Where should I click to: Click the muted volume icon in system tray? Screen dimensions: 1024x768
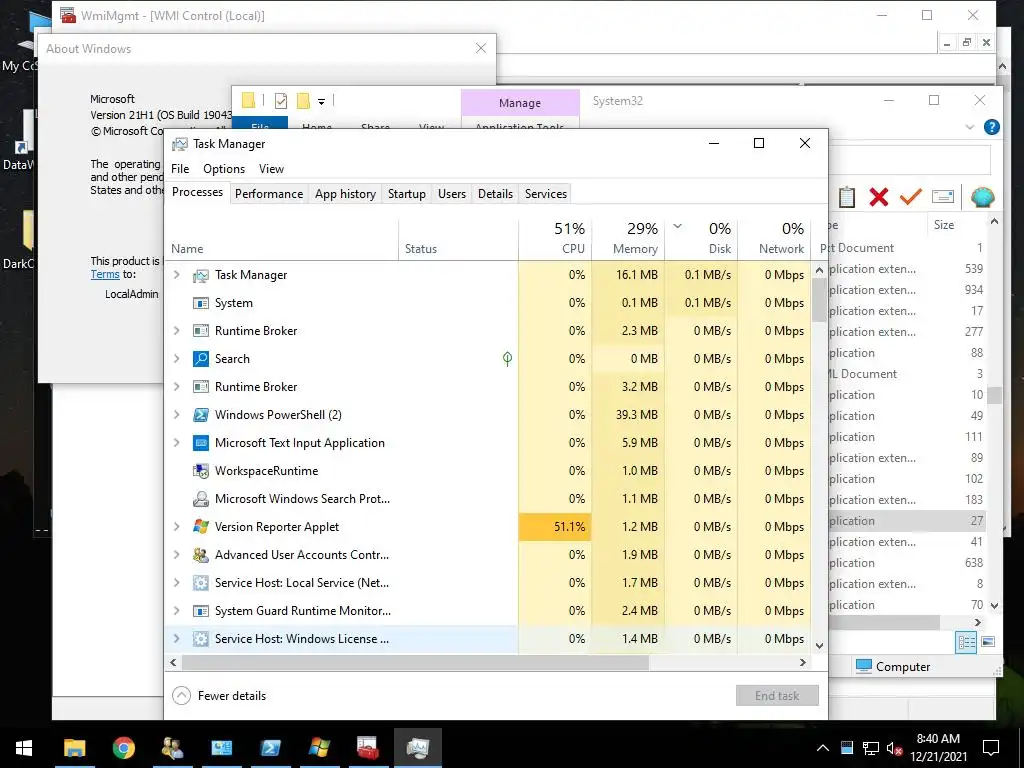[x=895, y=748]
